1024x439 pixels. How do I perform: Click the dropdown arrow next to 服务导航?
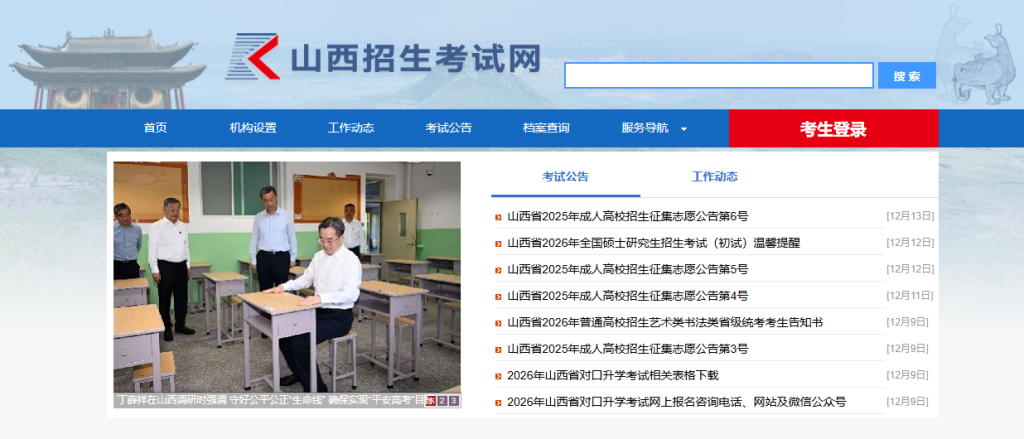pyautogui.click(x=684, y=129)
